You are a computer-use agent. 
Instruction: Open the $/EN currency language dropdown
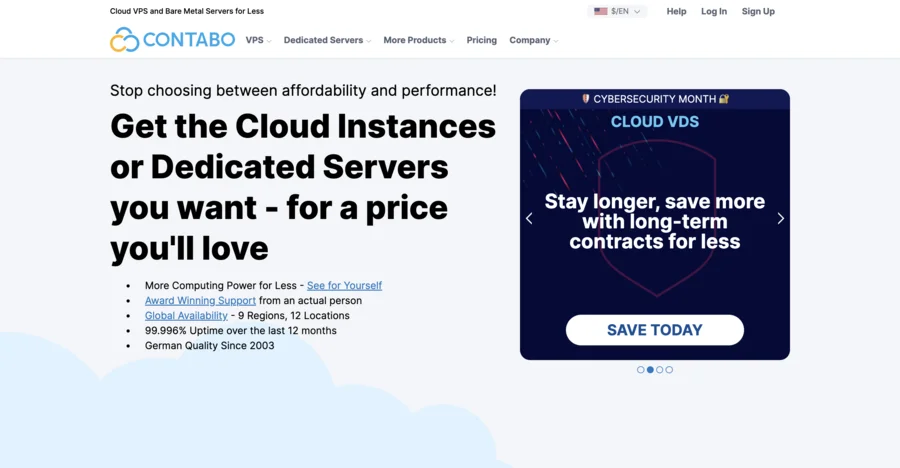(618, 11)
